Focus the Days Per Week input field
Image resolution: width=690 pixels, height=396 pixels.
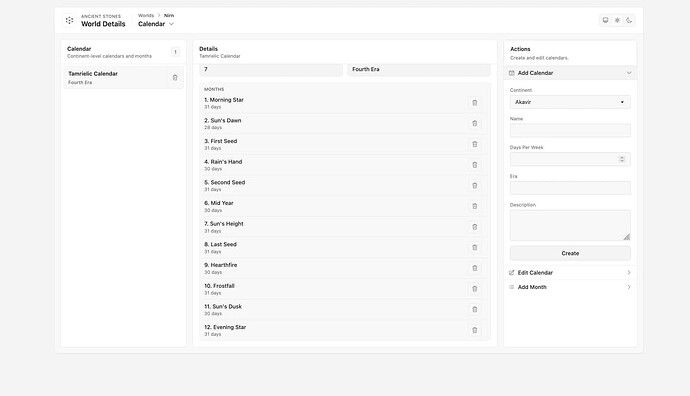pos(570,159)
